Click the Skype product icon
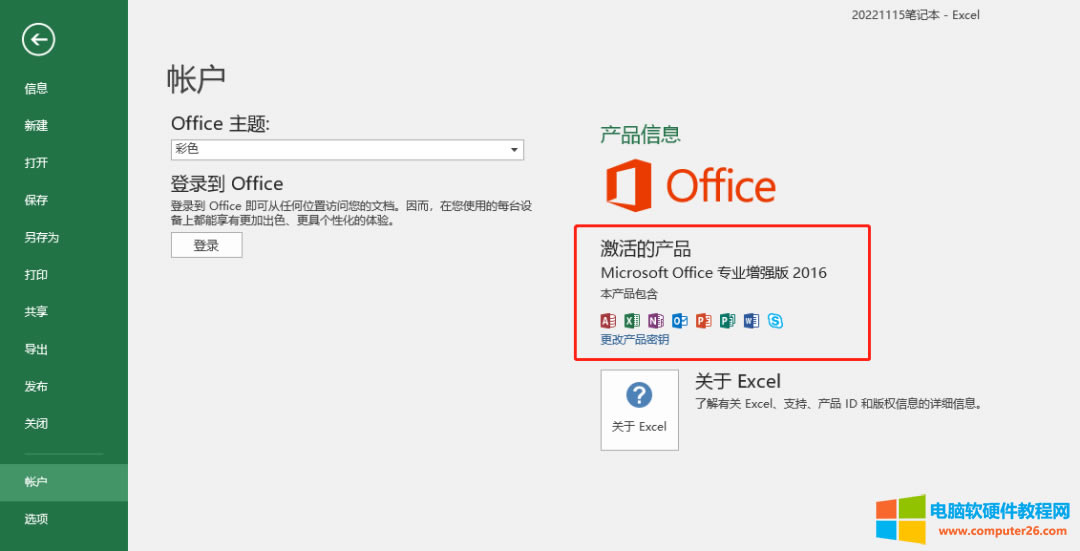 [x=776, y=320]
